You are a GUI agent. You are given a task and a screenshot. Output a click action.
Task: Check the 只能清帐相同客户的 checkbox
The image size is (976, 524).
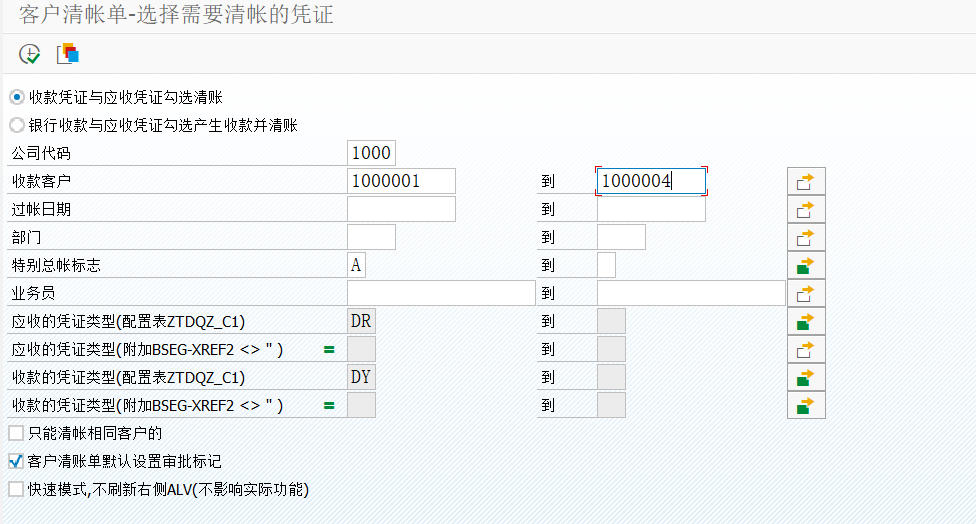[16, 433]
